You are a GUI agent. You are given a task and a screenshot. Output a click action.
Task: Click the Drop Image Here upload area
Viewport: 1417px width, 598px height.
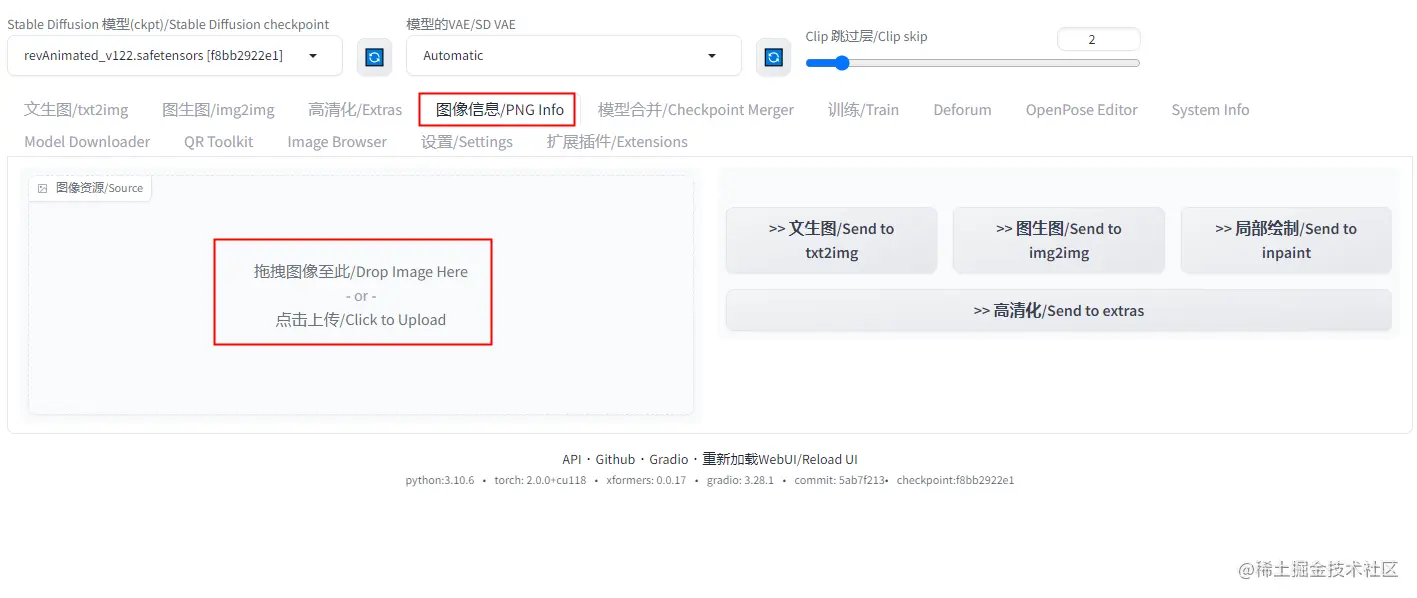[x=360, y=296]
